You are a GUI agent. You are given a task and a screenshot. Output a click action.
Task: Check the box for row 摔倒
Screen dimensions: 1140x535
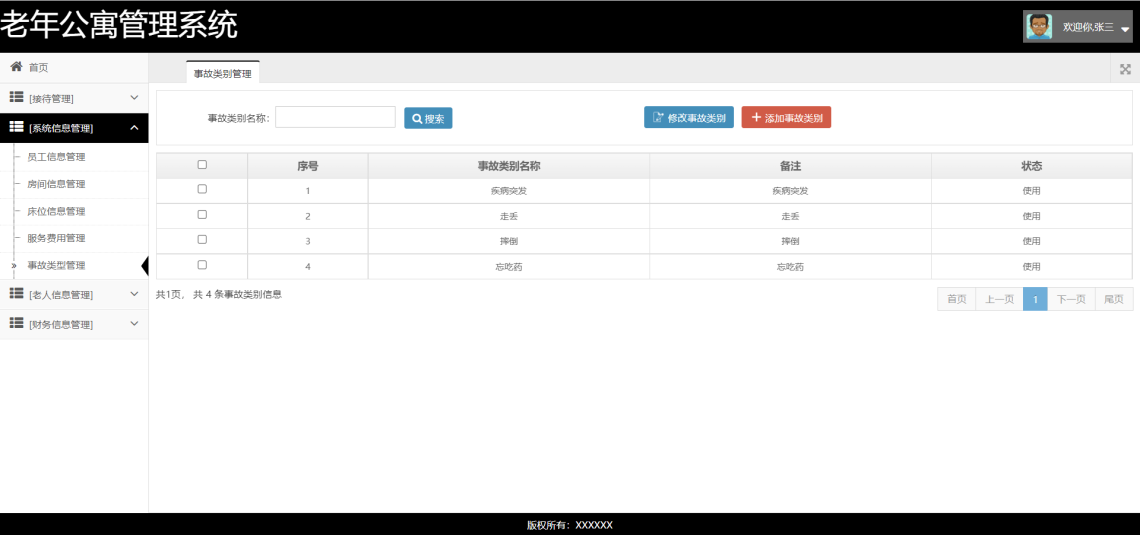point(202,239)
